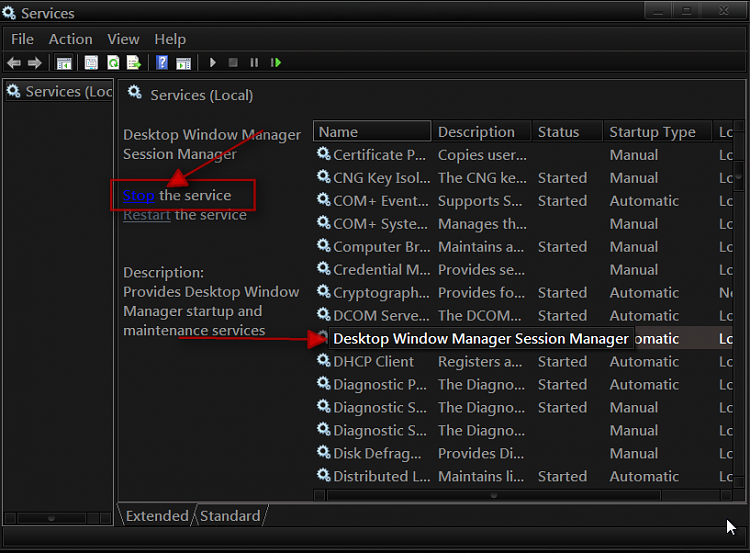Open the Help menu
This screenshot has height=553, width=750.
170,39
